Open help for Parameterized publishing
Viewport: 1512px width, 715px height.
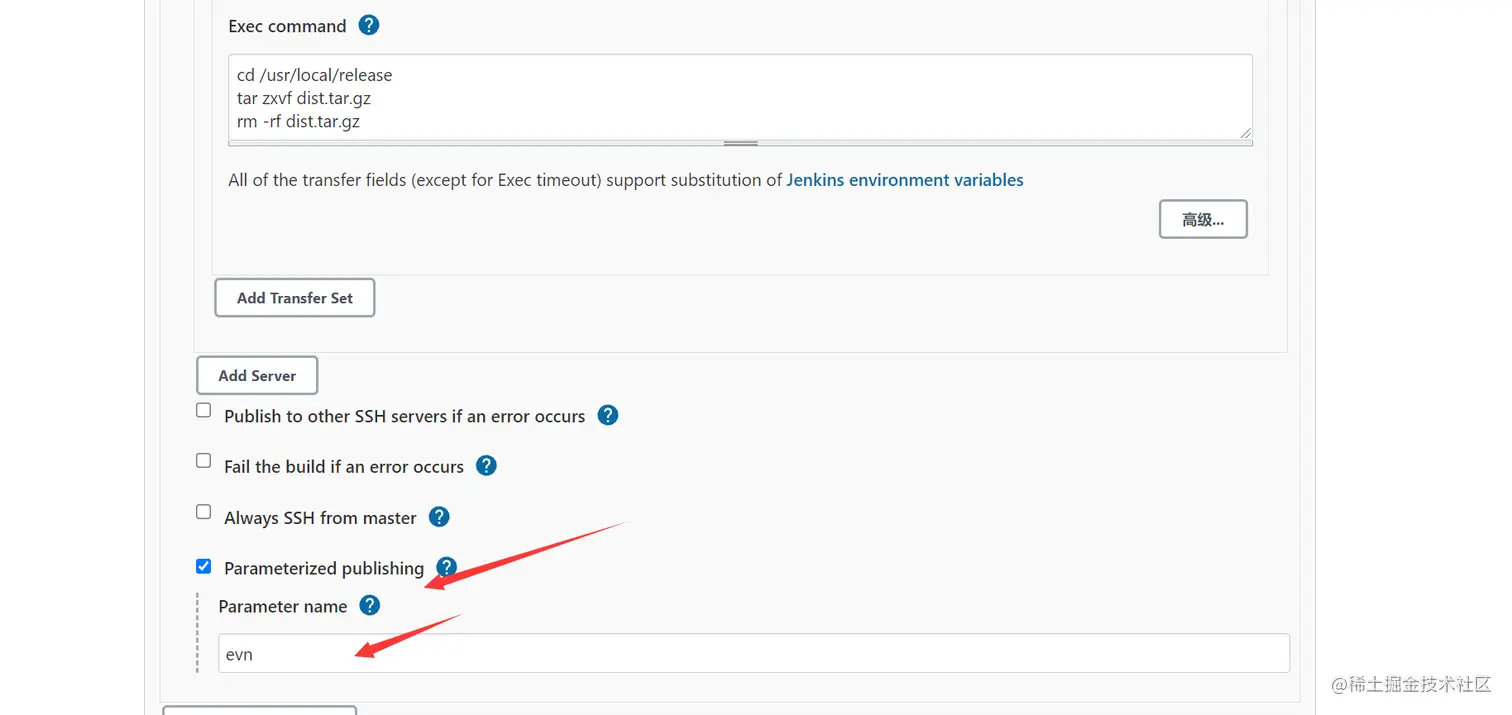tap(447, 567)
